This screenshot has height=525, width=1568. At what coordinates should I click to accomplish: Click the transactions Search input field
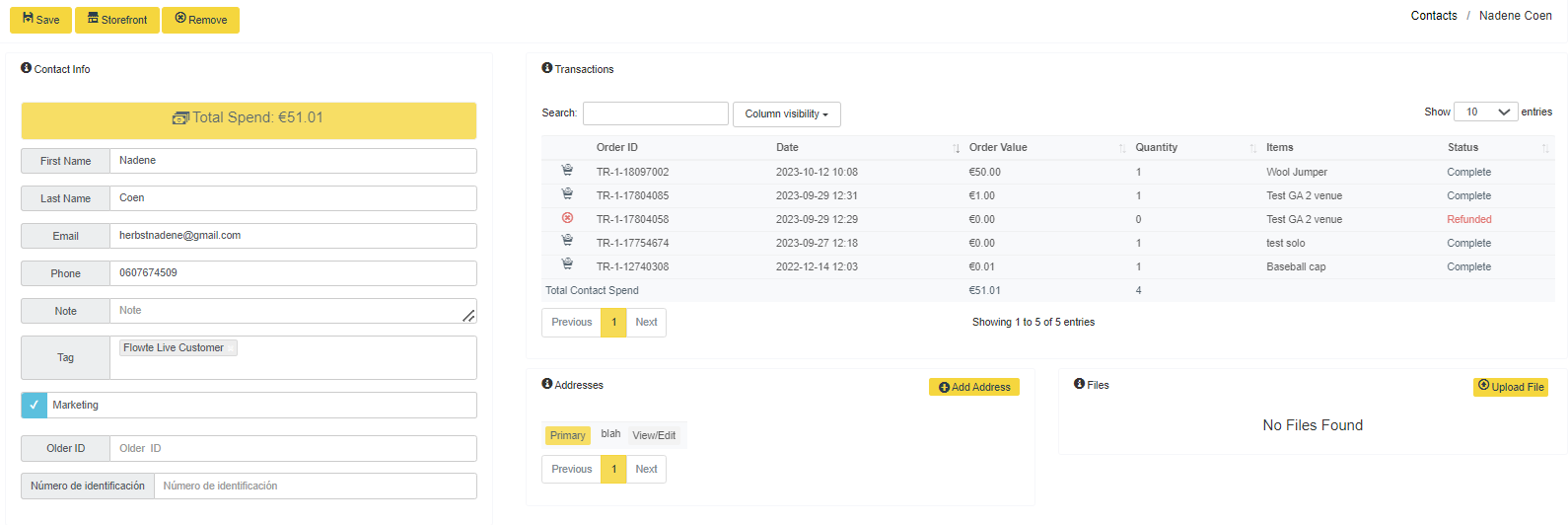coord(656,113)
